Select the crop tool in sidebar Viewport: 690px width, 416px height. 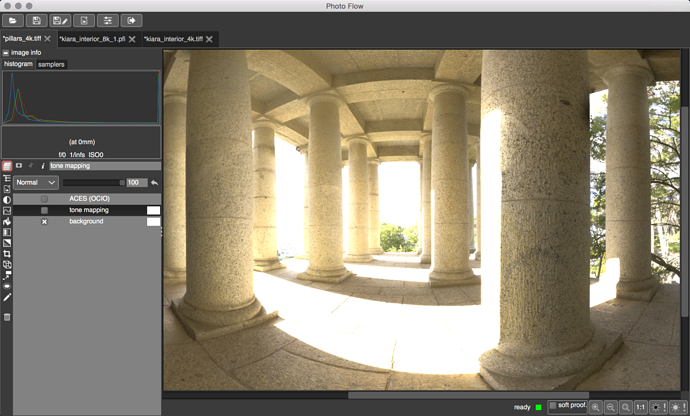[x=7, y=254]
